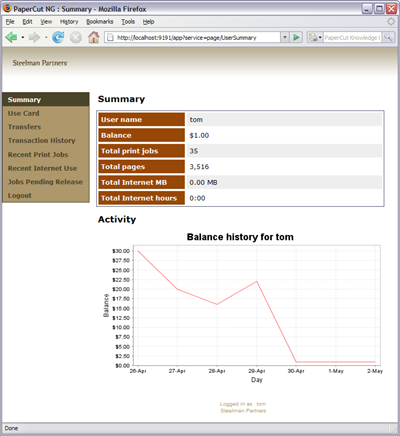This screenshot has height=436, width=400.
Task: Click the total pages value 3,516
Action: pyautogui.click(x=199, y=167)
